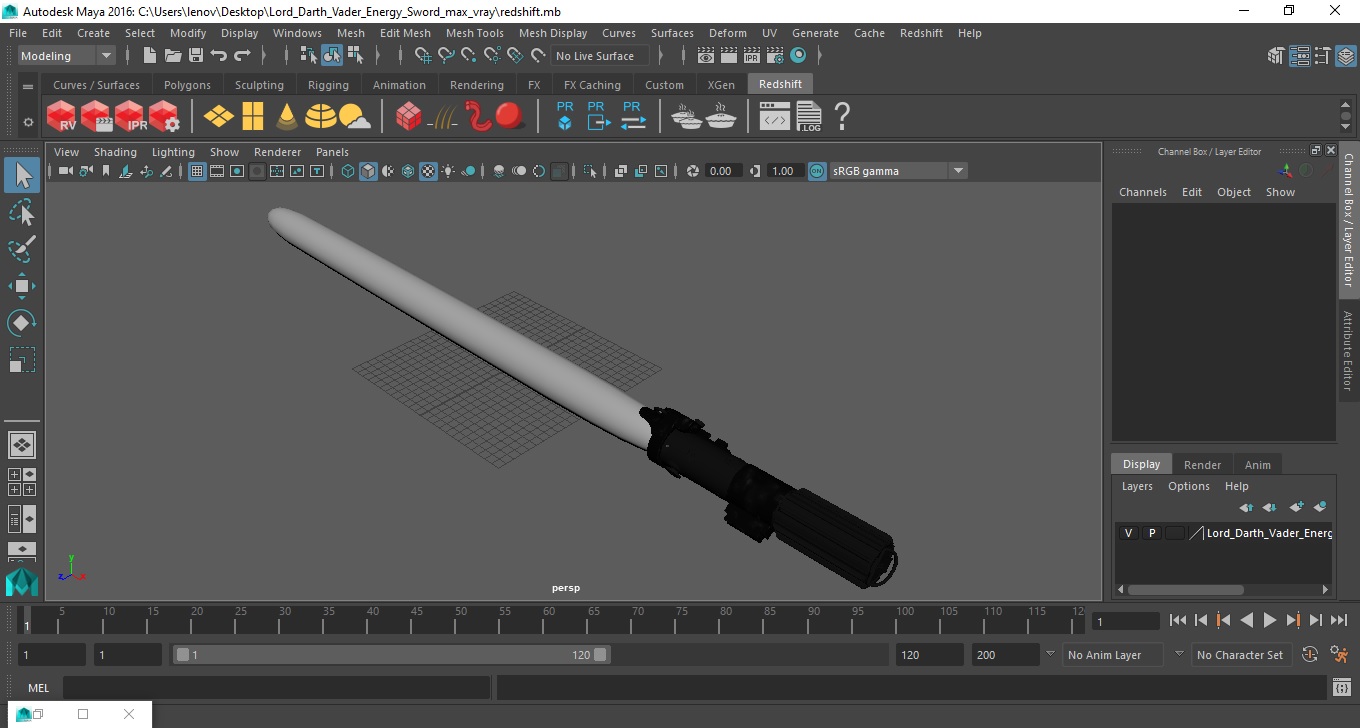The height and width of the screenshot is (728, 1360).
Task: Switch to the FX Caching shelf tab
Action: [x=592, y=85]
